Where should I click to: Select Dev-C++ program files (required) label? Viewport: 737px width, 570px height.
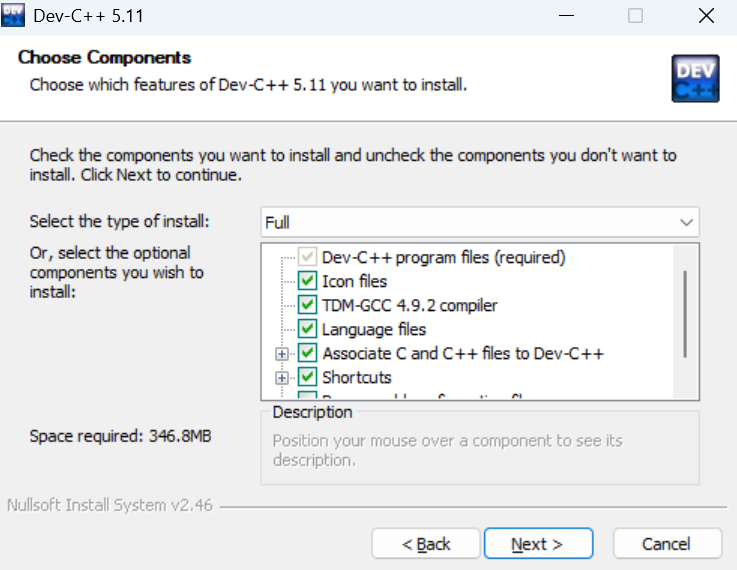(444, 258)
